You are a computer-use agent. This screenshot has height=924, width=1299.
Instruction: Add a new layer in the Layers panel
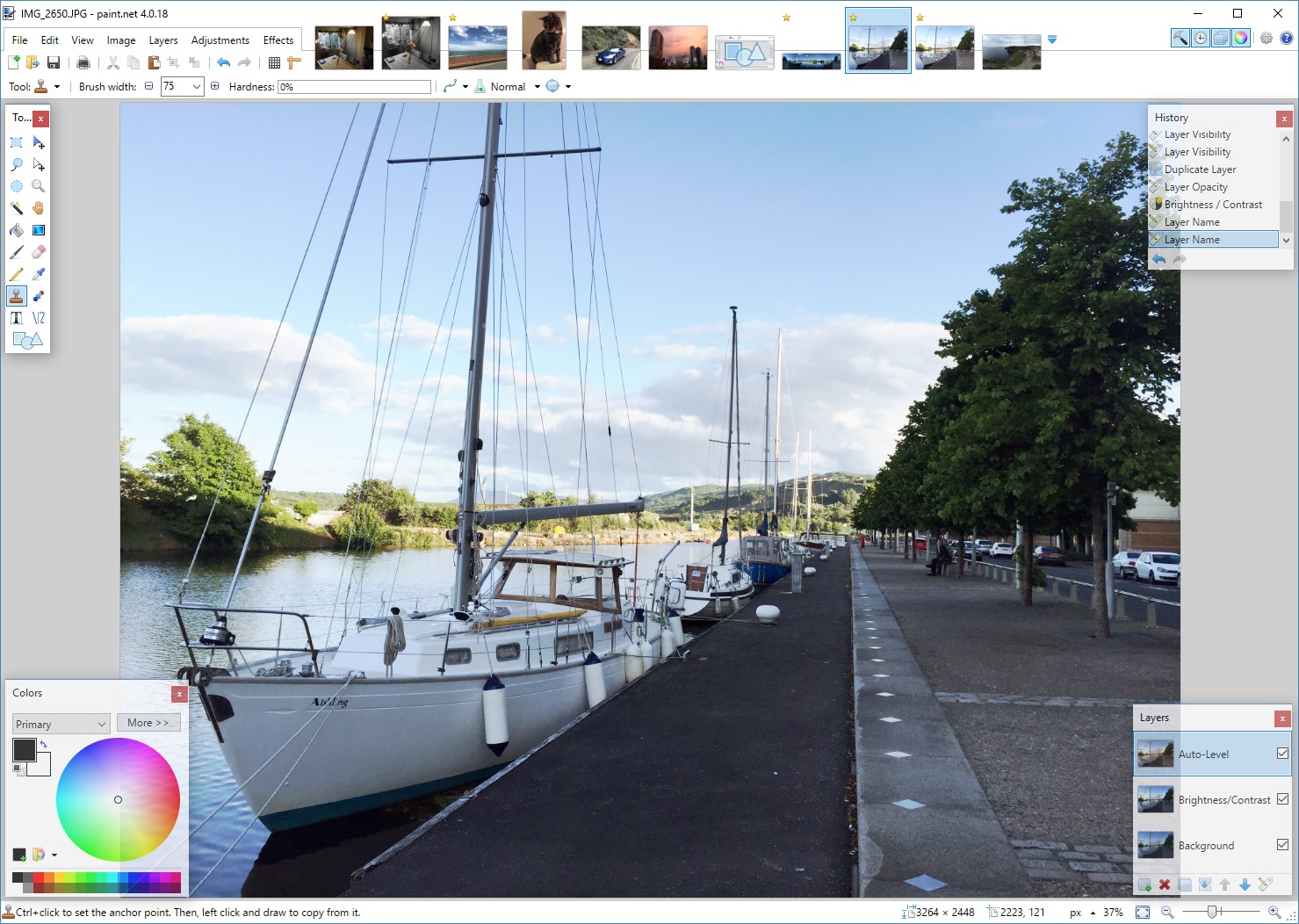[1145, 885]
